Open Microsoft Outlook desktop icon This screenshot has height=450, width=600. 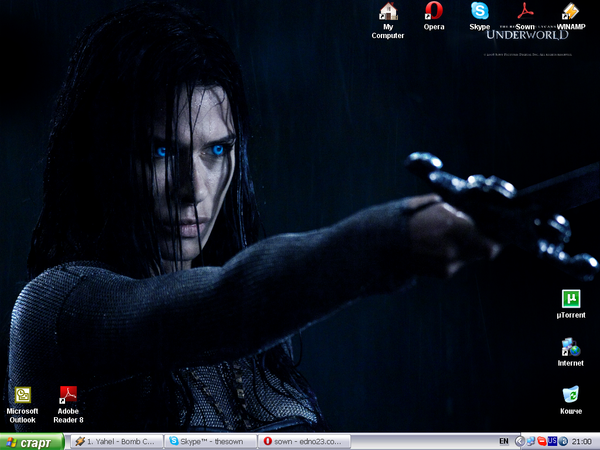pos(23,405)
